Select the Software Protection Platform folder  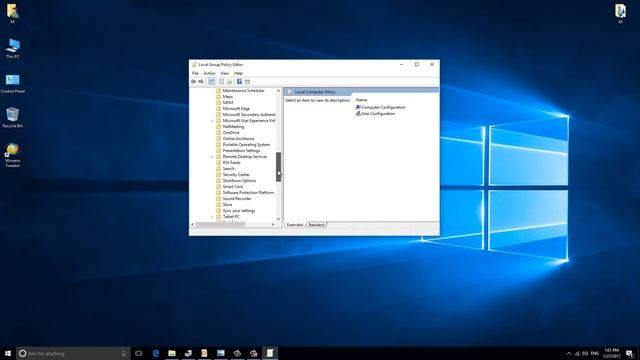(x=245, y=193)
